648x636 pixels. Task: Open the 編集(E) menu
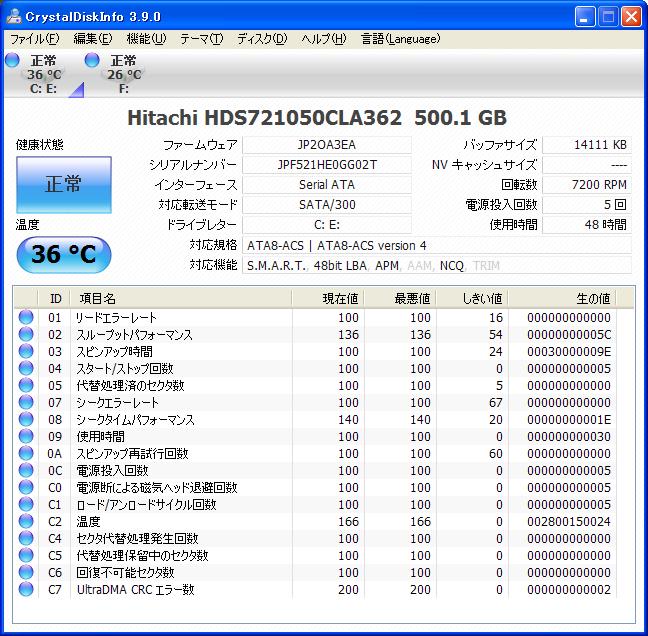tap(93, 39)
